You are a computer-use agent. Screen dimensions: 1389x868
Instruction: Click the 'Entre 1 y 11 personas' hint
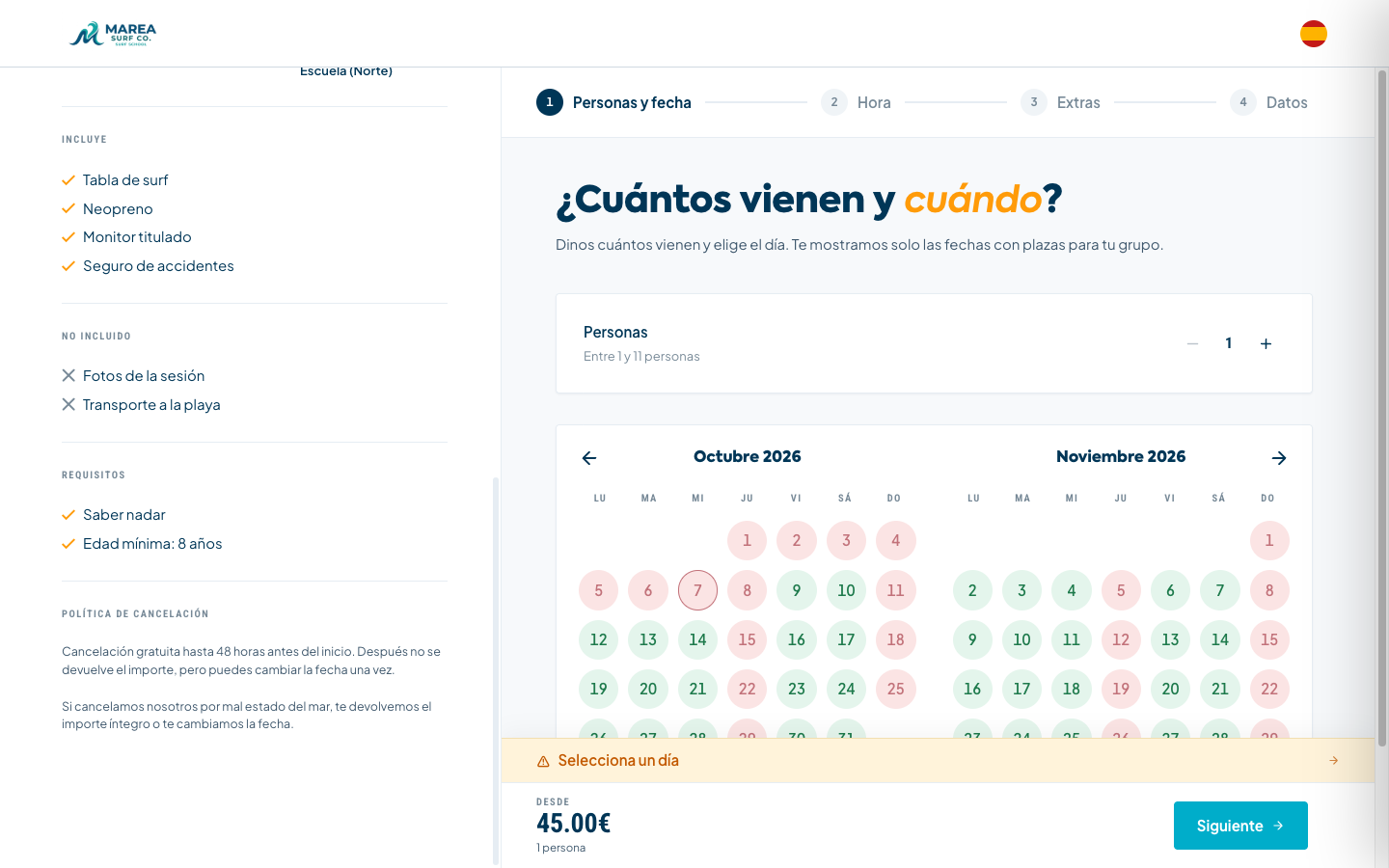[641, 357]
